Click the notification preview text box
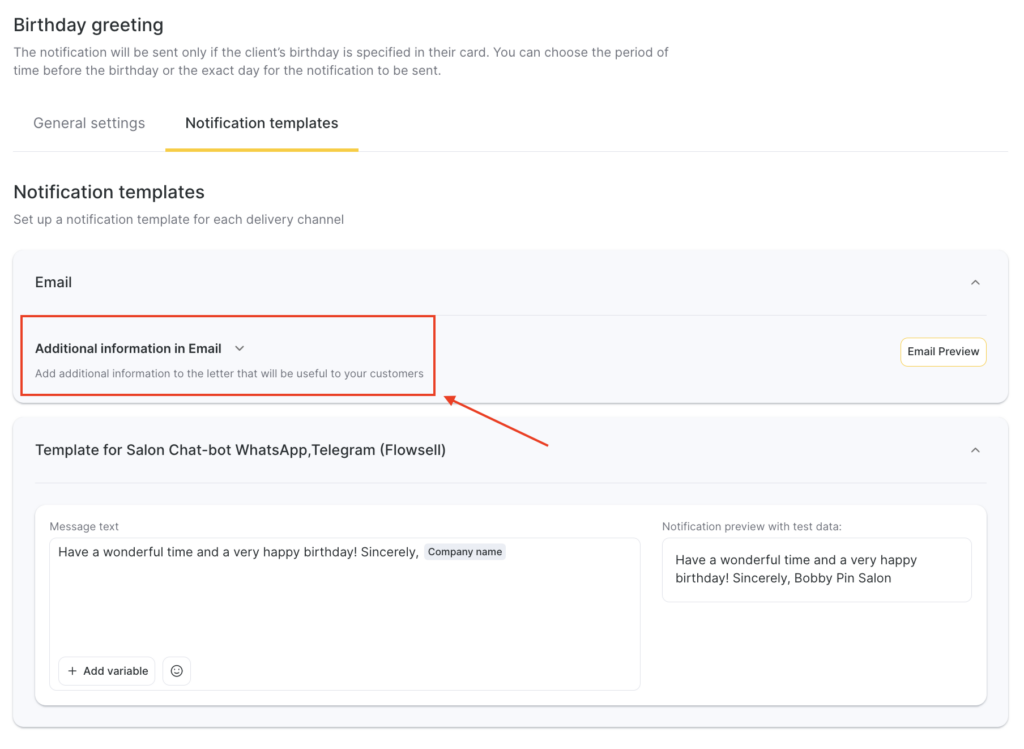 tap(816, 569)
